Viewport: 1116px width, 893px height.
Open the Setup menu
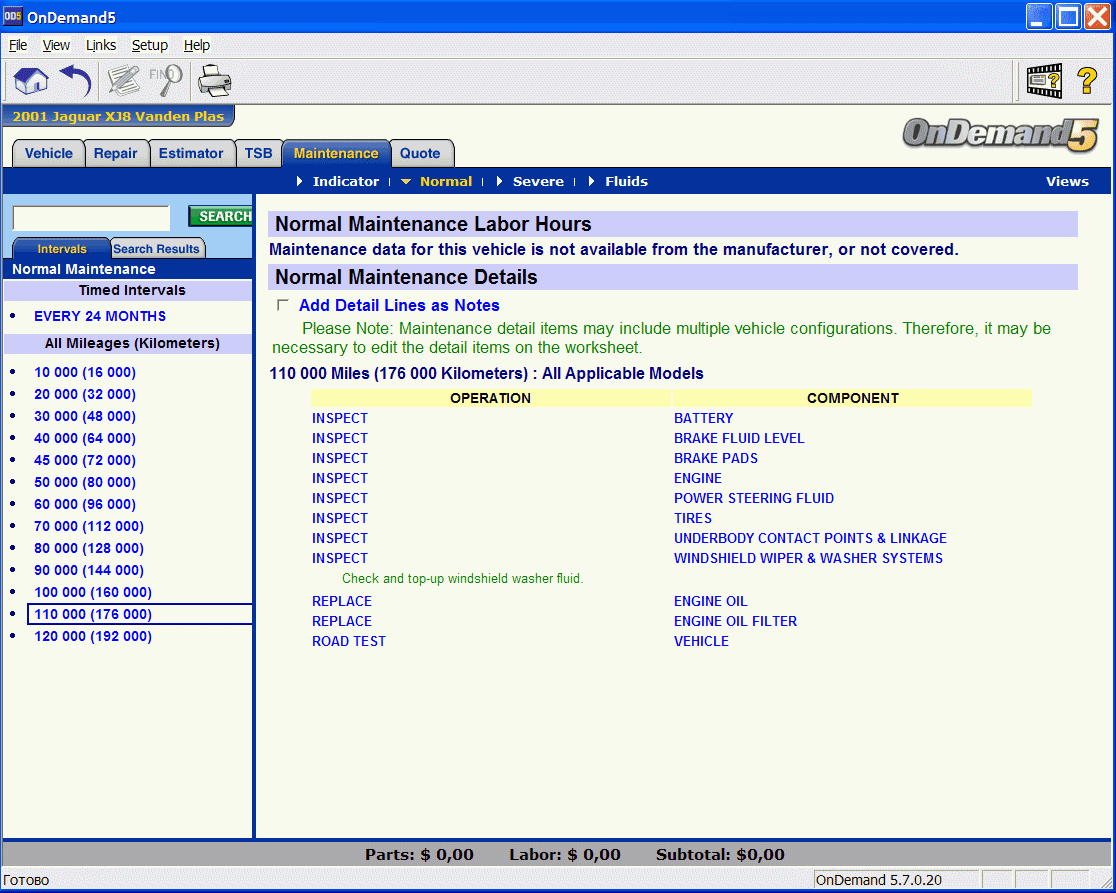[149, 45]
